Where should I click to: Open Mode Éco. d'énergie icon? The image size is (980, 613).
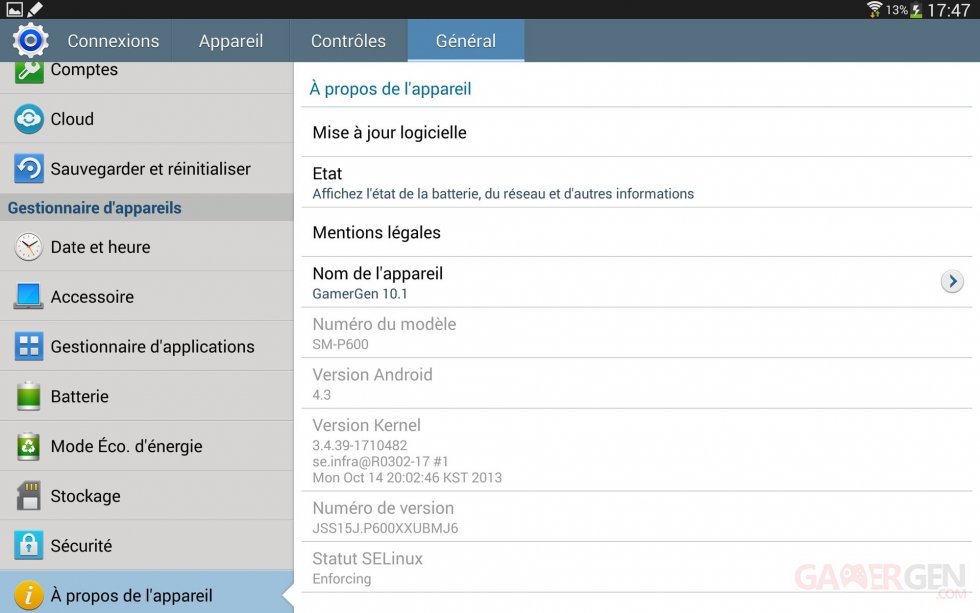tap(29, 446)
